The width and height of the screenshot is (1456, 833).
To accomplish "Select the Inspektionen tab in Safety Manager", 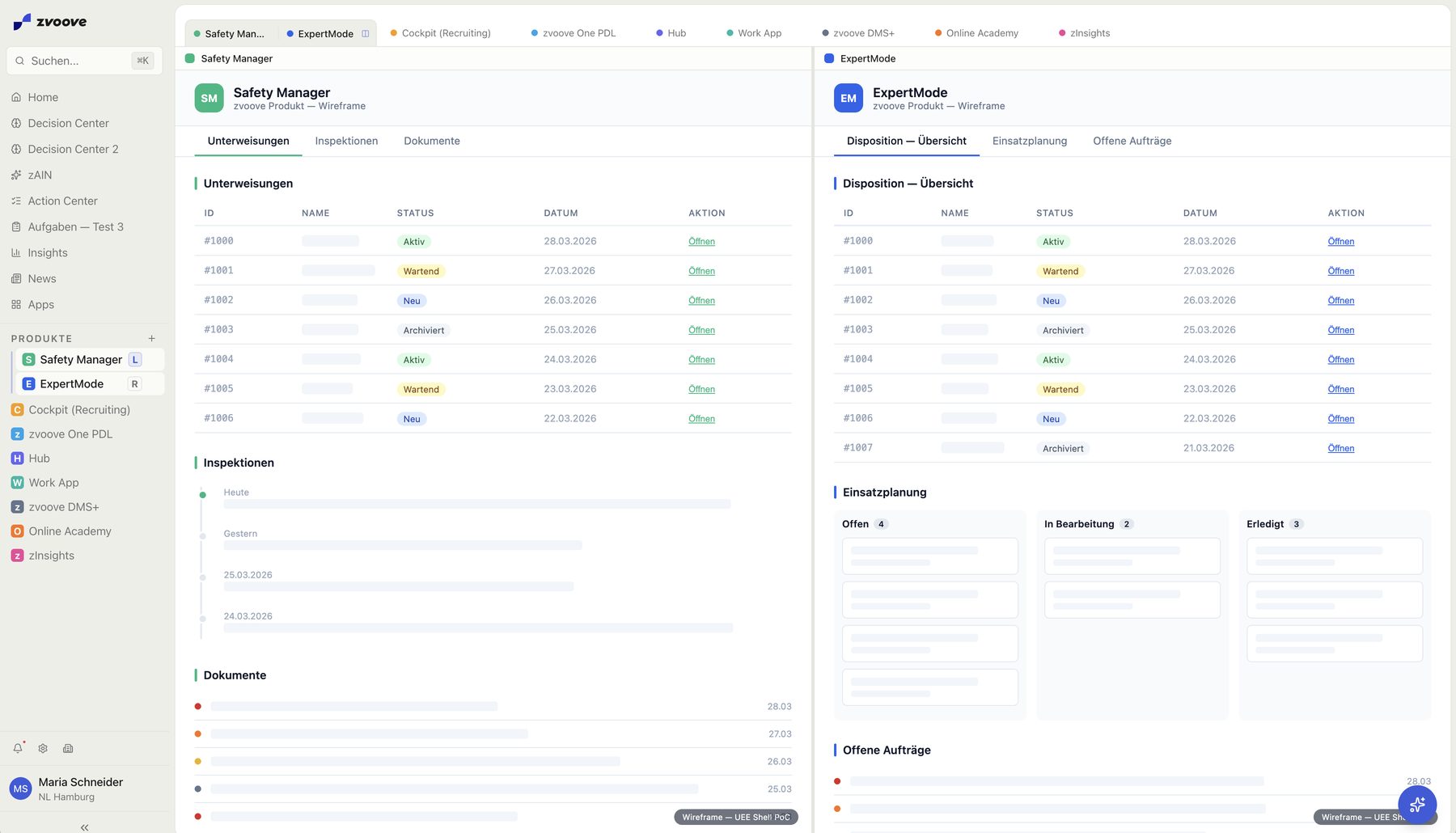I will tap(346, 141).
